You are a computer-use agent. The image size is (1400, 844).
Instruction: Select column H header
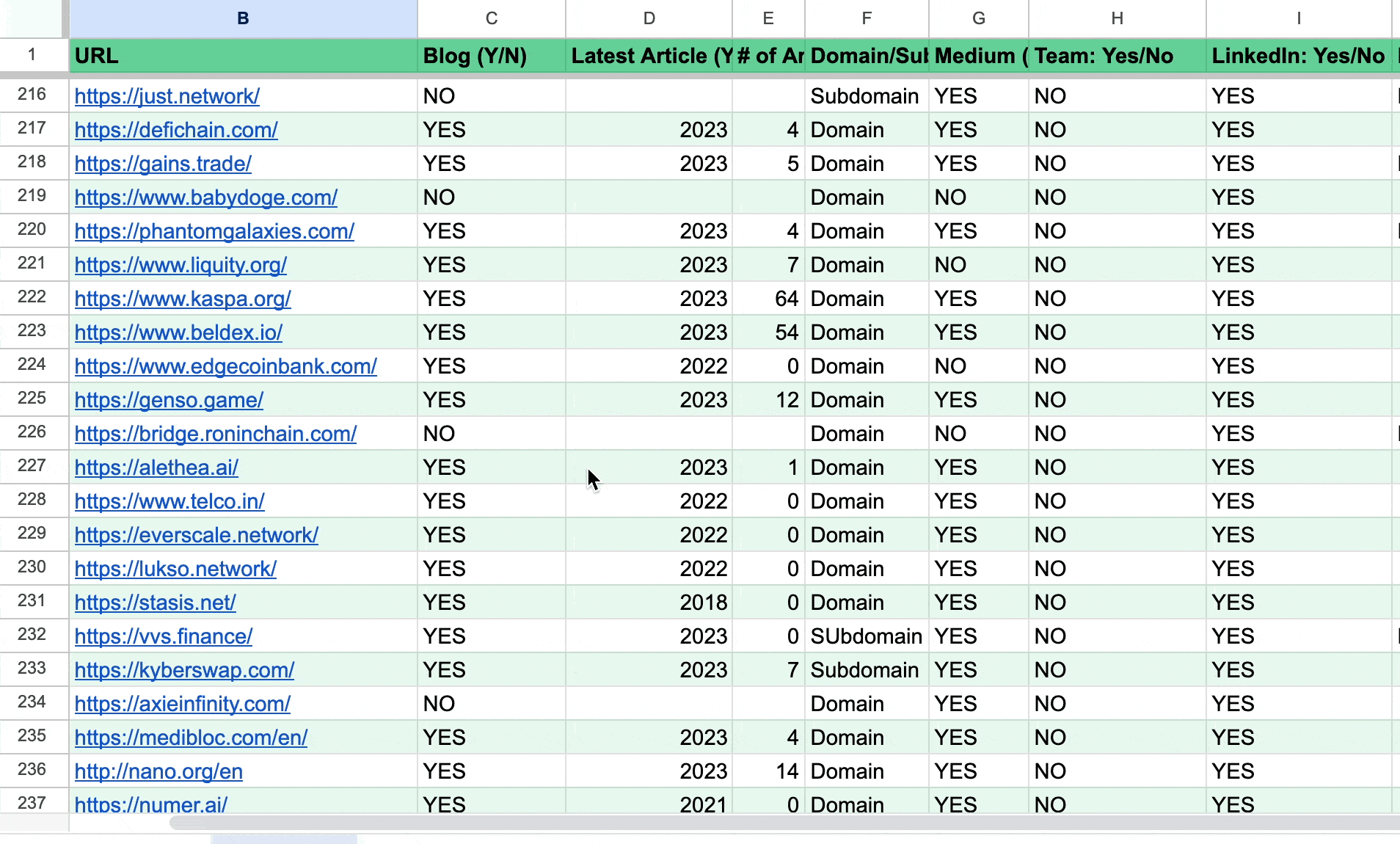[x=1117, y=18]
